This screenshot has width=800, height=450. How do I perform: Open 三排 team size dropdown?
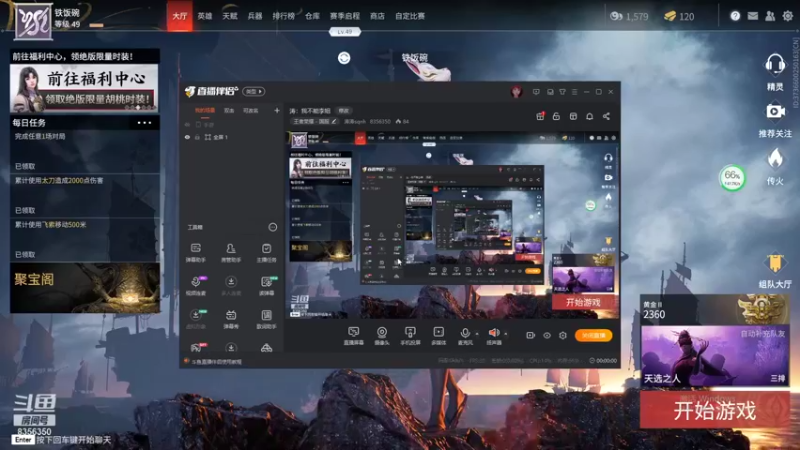[x=778, y=378]
